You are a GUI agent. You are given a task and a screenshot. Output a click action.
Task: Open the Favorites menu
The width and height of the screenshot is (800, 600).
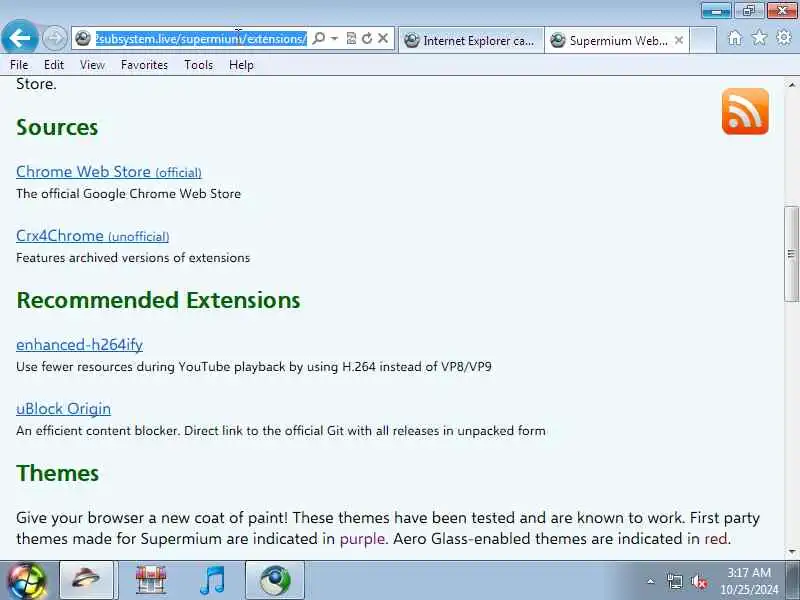[x=144, y=65]
